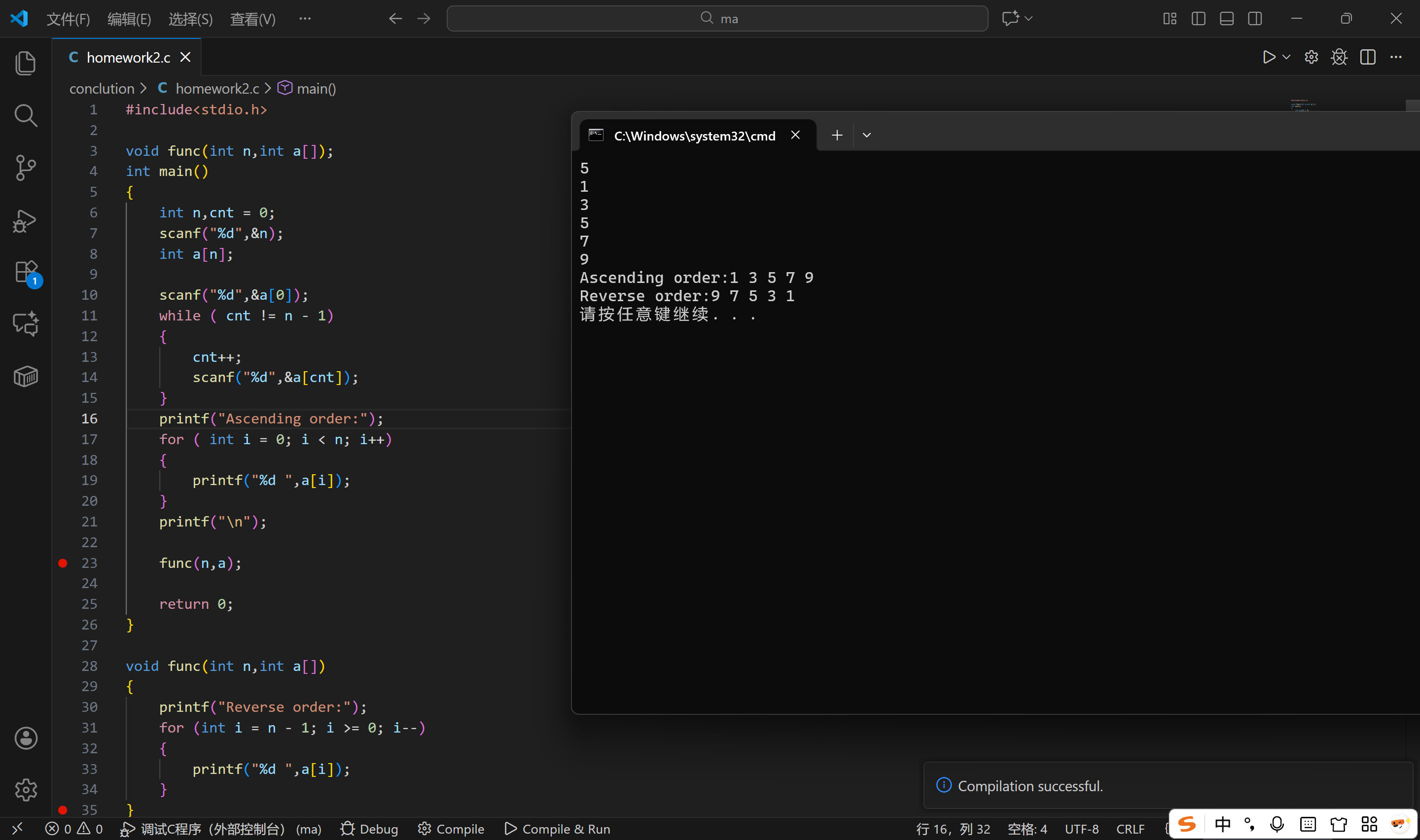Click the minimap code overview
The image size is (1420, 840).
[1302, 105]
